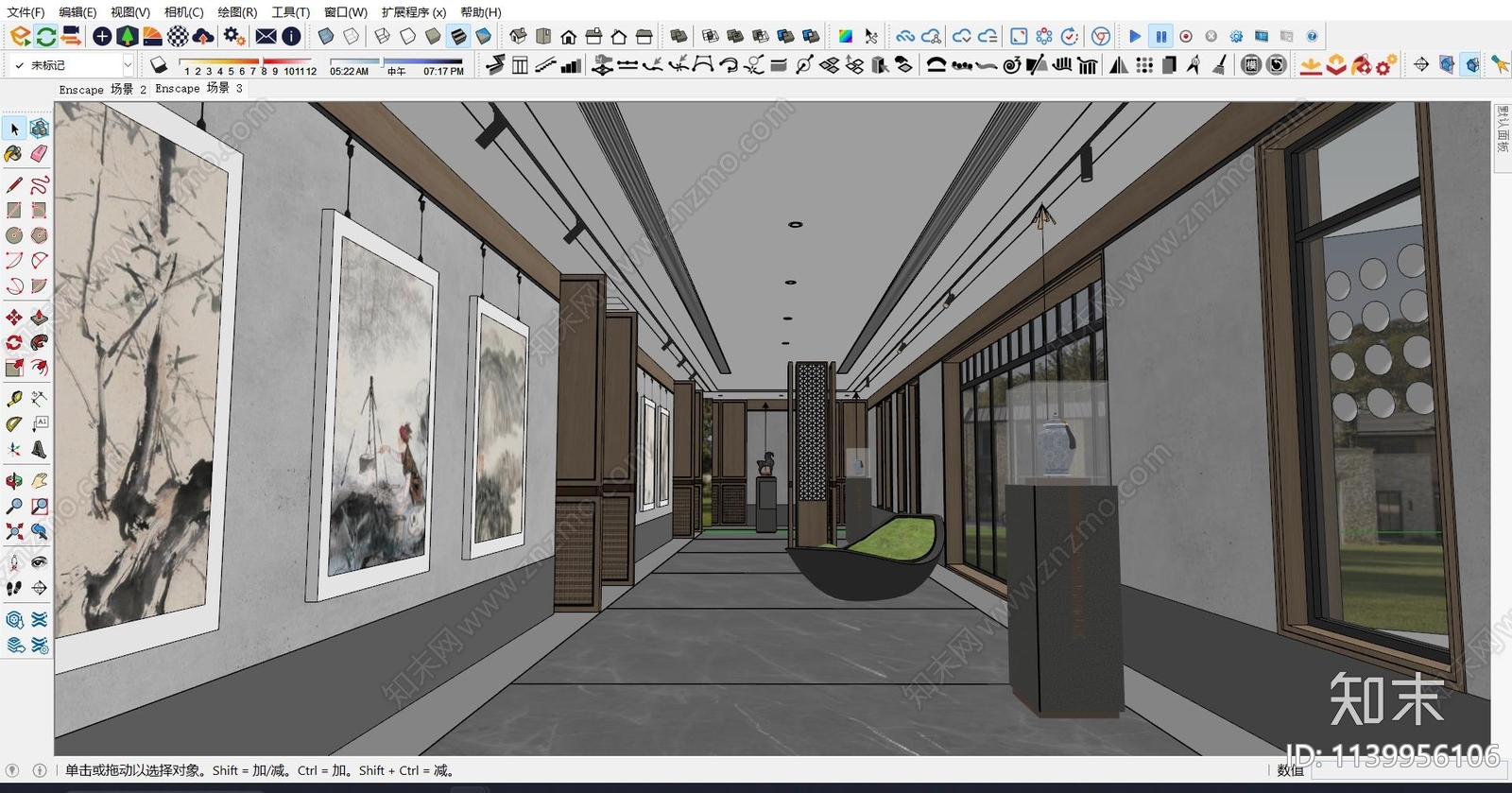Switch to Enscape 场景 3 scene tab

click(x=199, y=88)
